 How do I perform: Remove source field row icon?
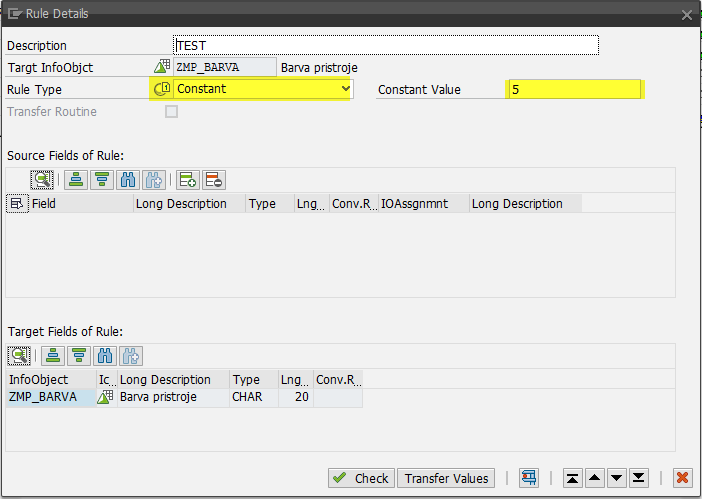click(214, 180)
